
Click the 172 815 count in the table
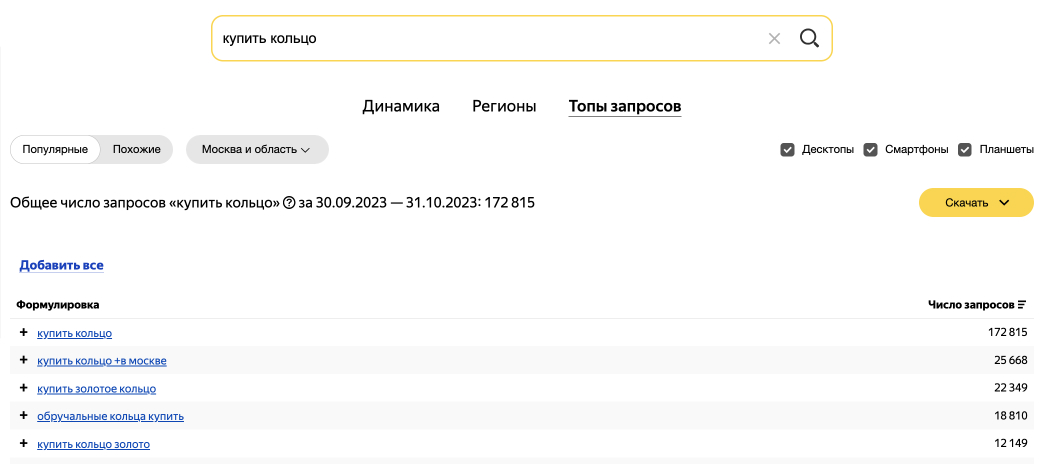1008,333
